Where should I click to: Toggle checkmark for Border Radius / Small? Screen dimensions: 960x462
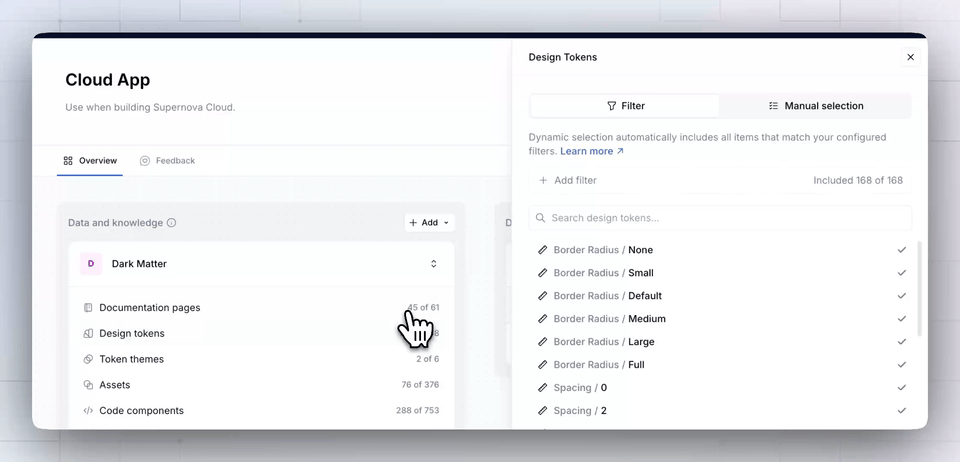click(901, 273)
